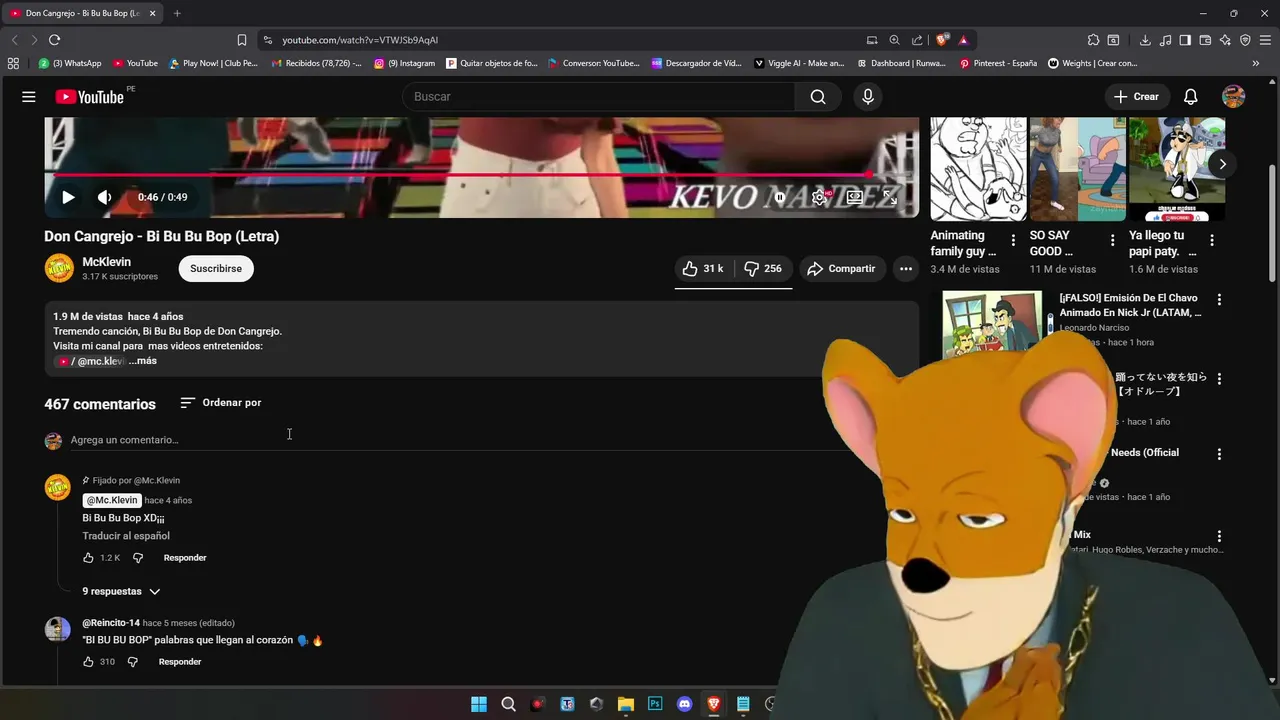Open options for SO SAY GOOD short
The width and height of the screenshot is (1280, 720).
(1112, 240)
